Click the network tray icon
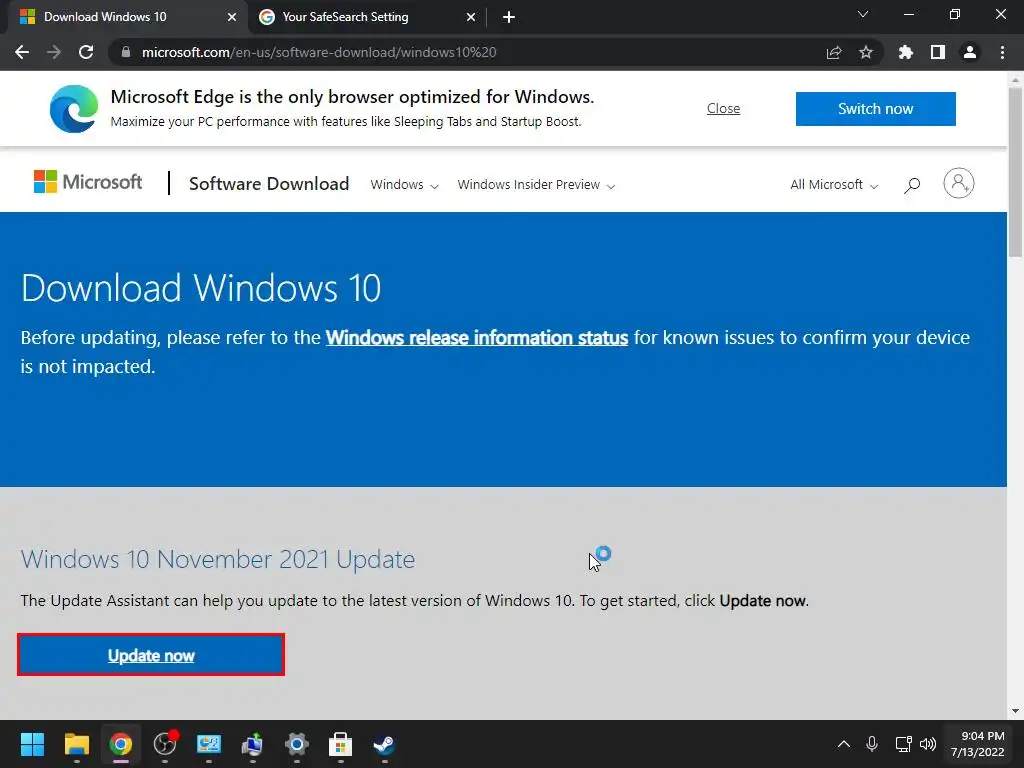Viewport: 1024px width, 768px height. pyautogui.click(x=903, y=744)
